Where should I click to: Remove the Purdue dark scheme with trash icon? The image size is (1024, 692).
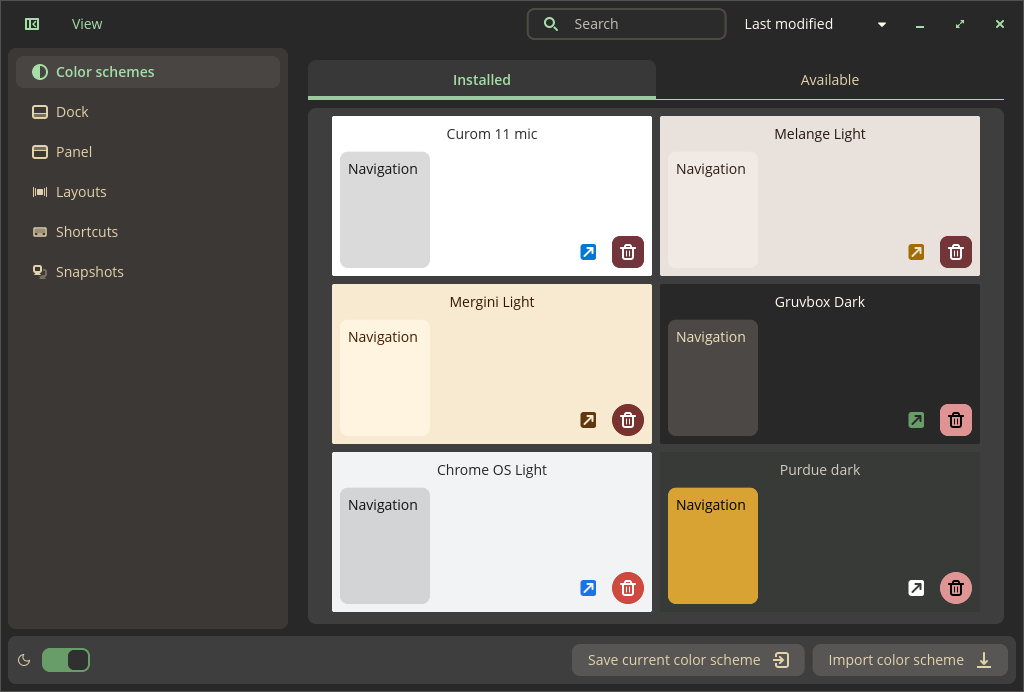point(956,588)
